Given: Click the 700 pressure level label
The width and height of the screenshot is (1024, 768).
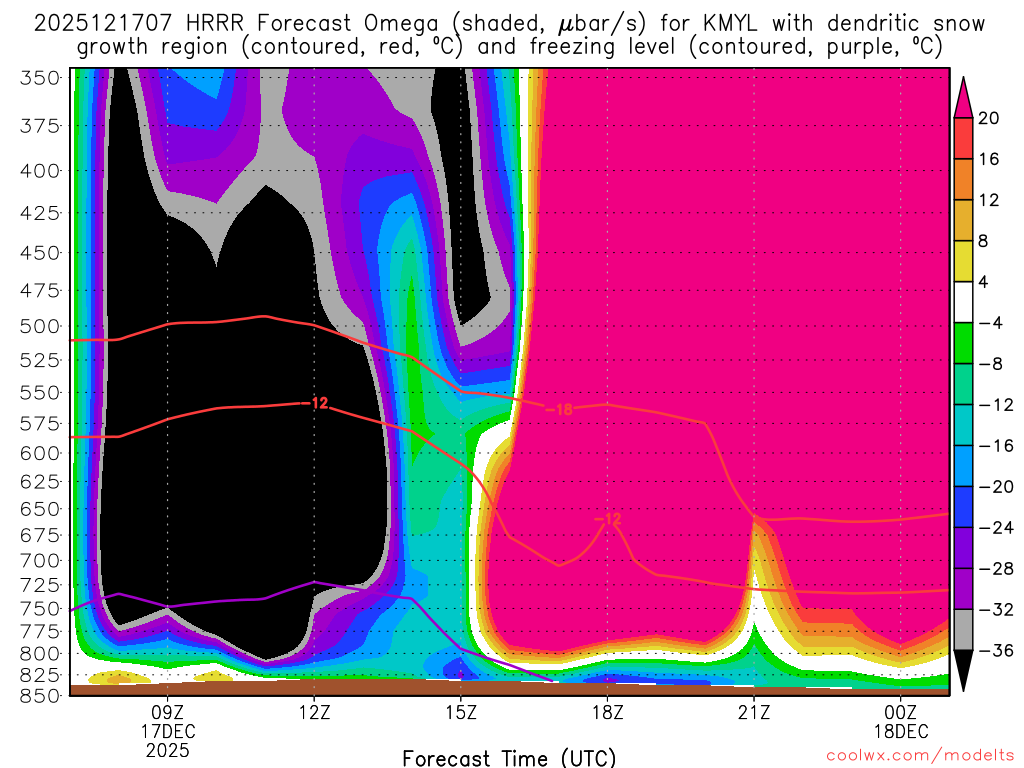Looking at the screenshot, I should (x=40, y=560).
